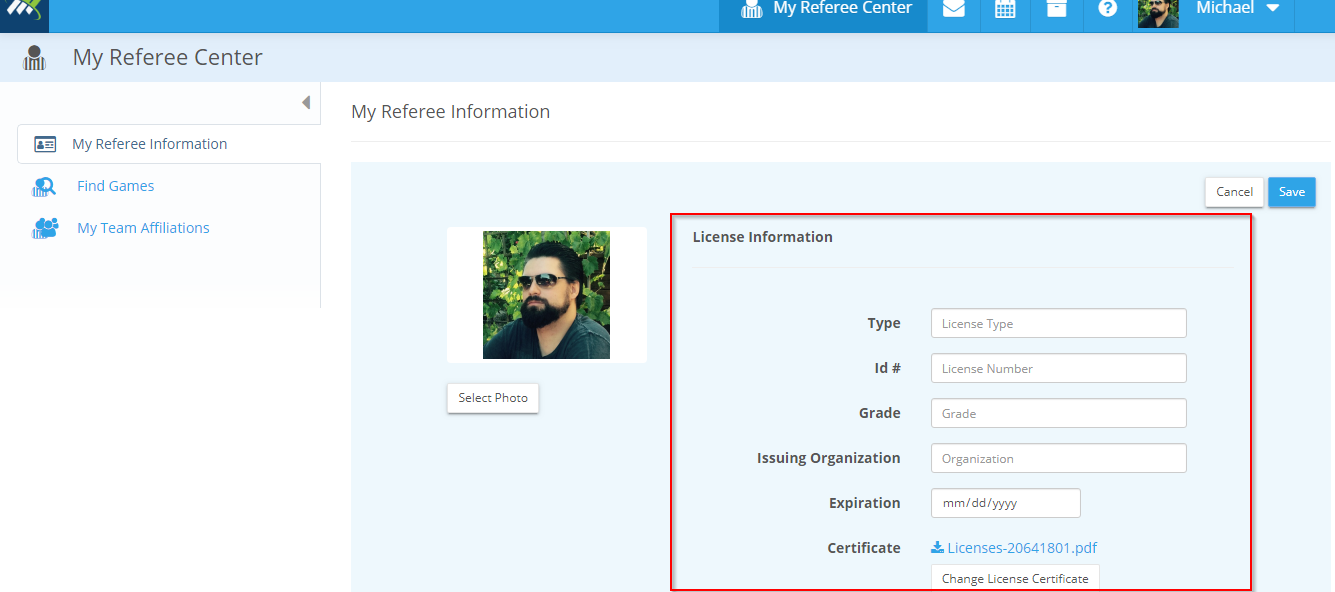The height and width of the screenshot is (592, 1335).
Task: Click the Find Games magnifier icon
Action: (x=44, y=186)
